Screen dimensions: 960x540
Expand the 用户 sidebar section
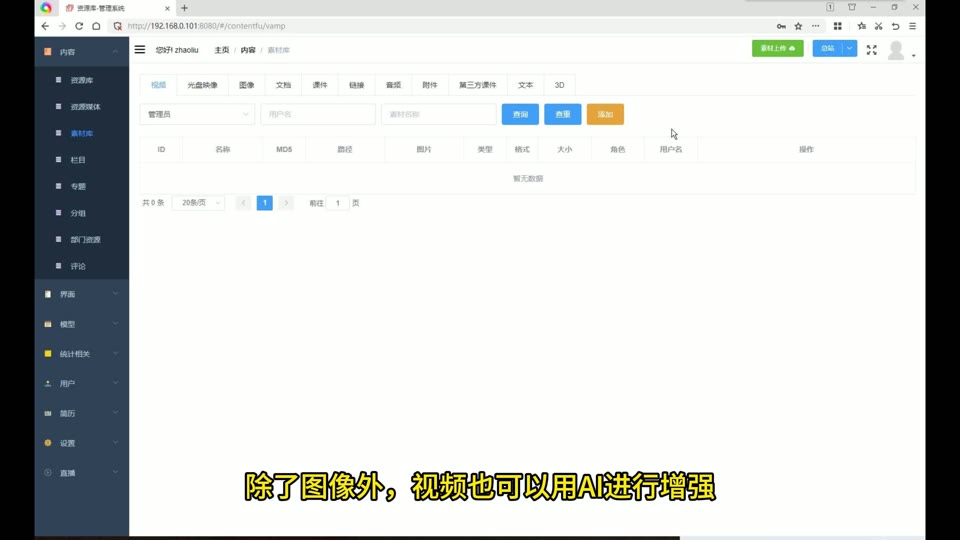click(x=81, y=383)
